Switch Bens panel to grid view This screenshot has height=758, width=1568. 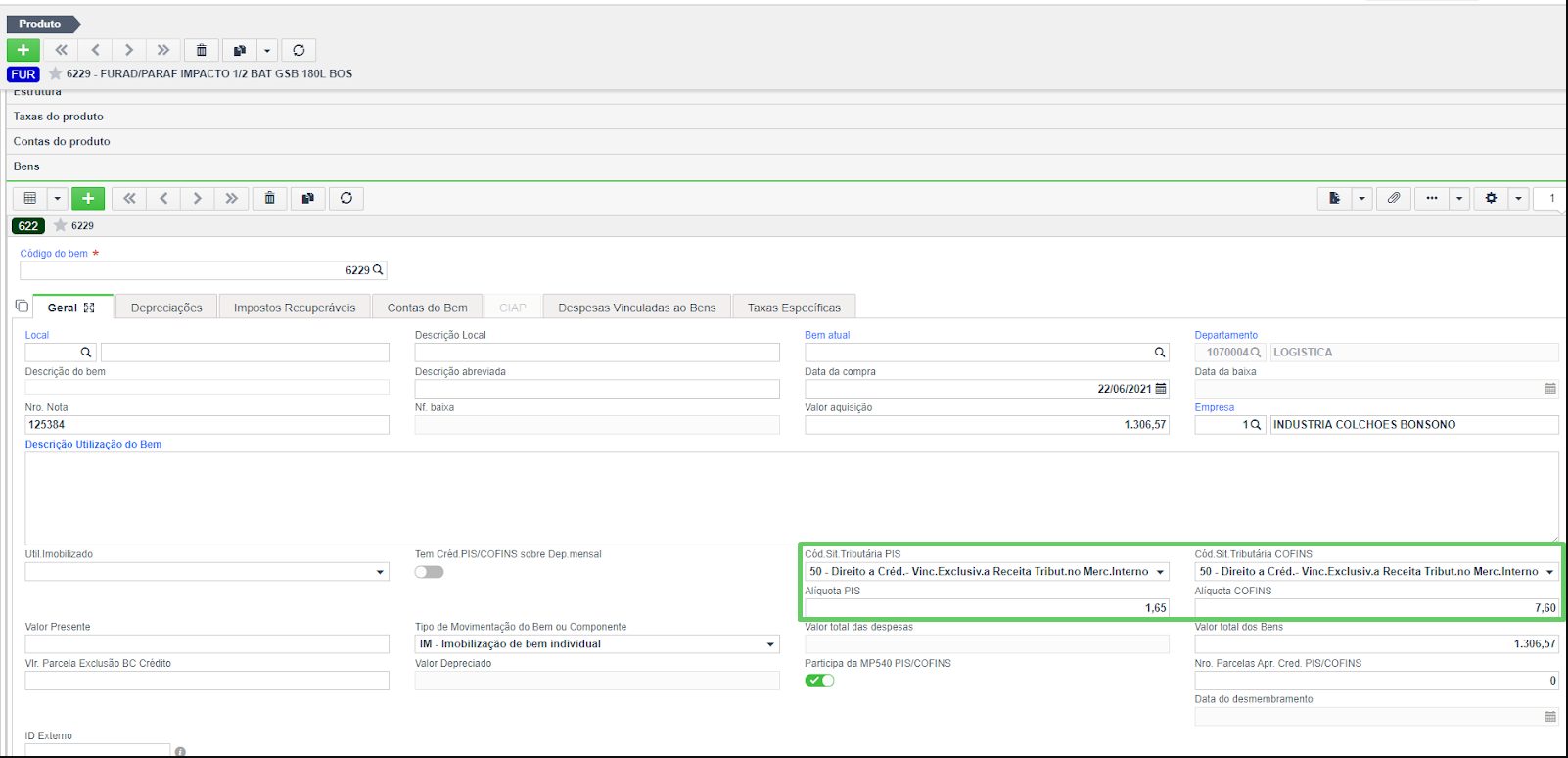(30, 198)
